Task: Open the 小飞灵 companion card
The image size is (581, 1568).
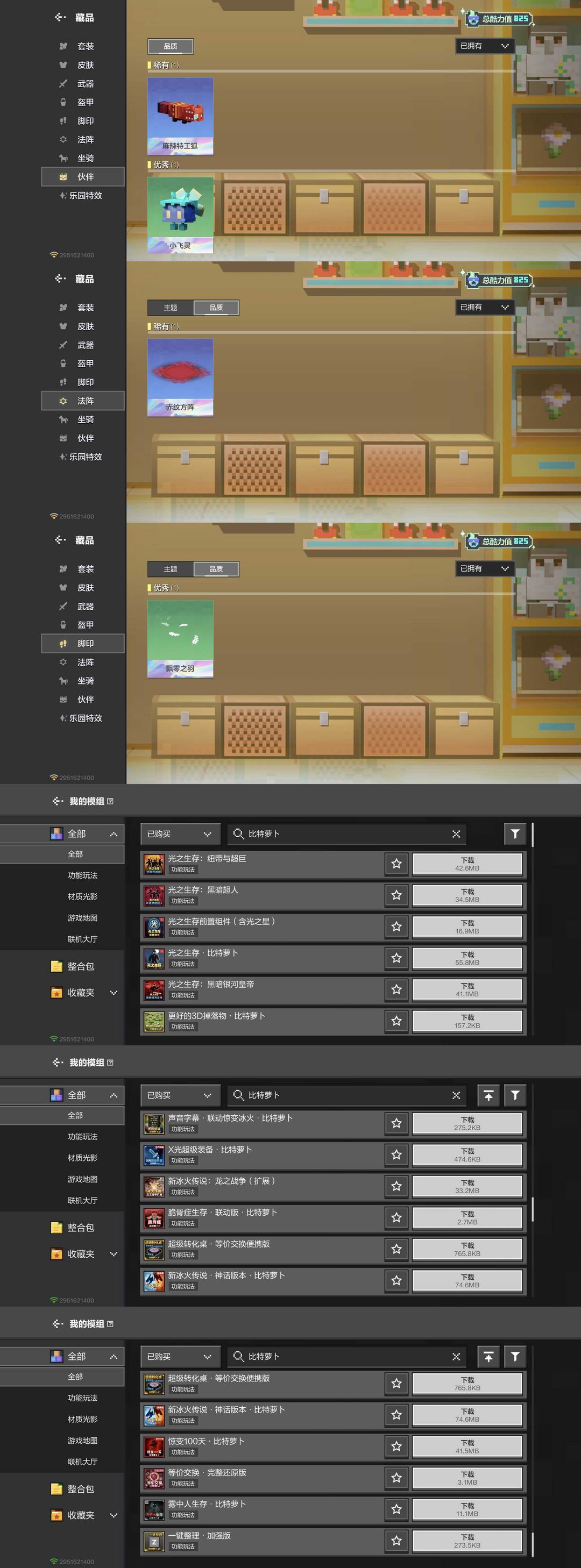Action: coord(180,215)
